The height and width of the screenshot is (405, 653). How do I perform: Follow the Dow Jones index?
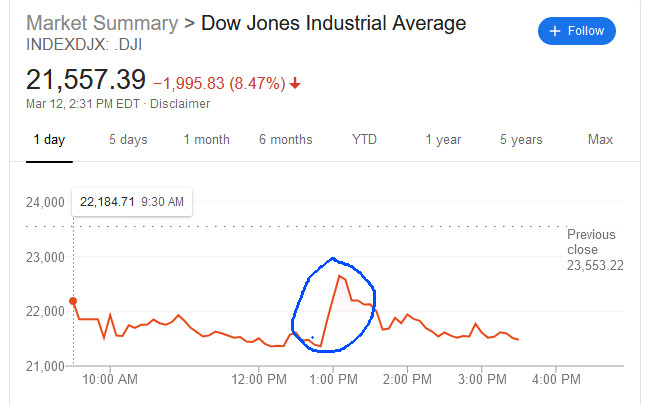point(577,31)
